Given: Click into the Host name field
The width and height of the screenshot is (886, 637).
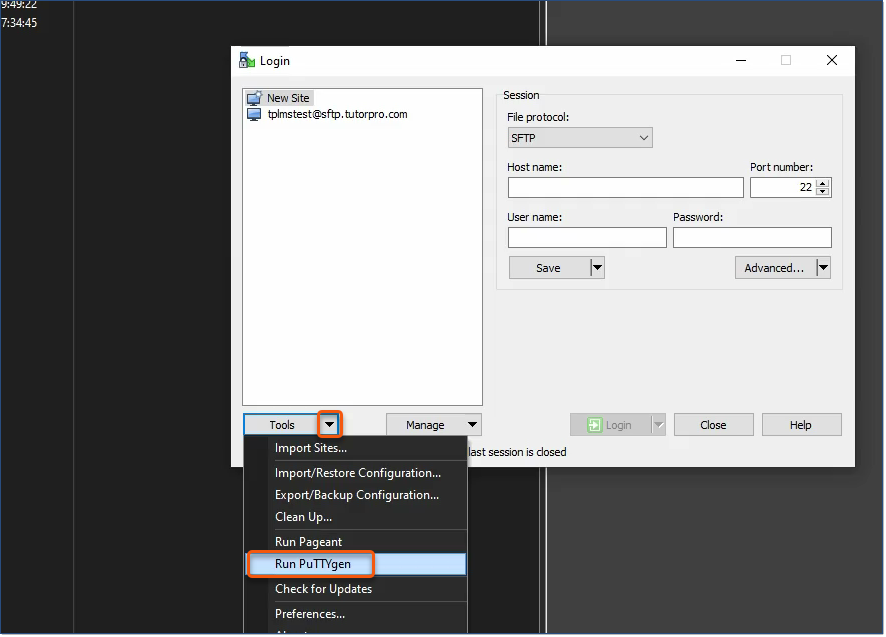Looking at the screenshot, I should (x=626, y=188).
